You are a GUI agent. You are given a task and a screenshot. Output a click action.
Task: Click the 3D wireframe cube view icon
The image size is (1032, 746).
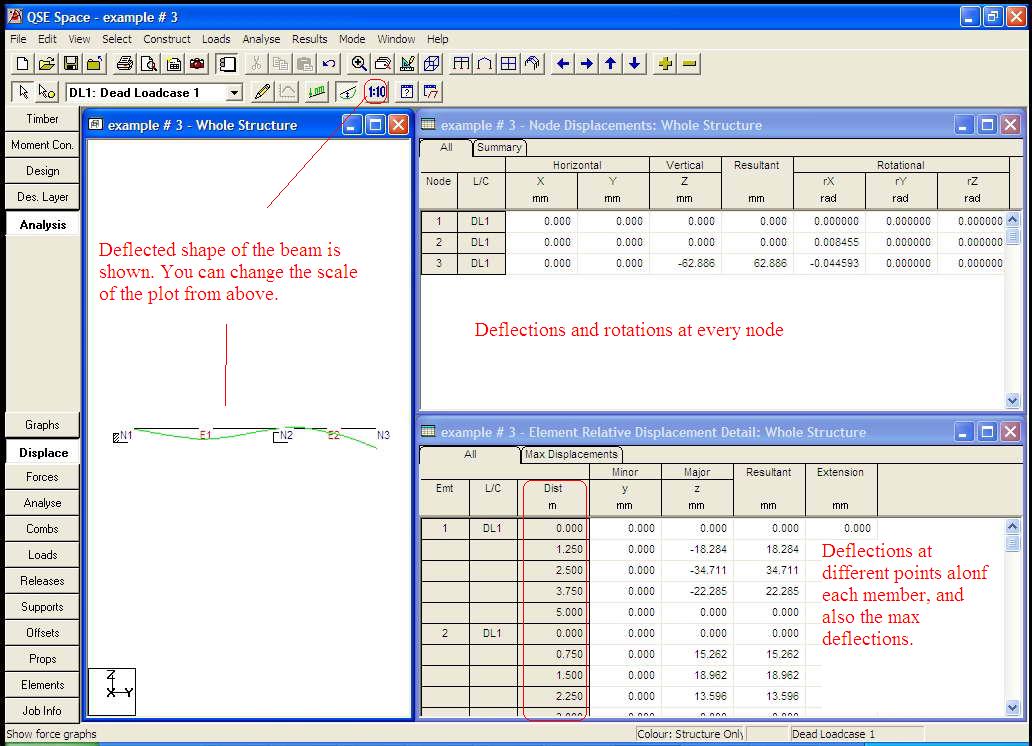pos(432,64)
